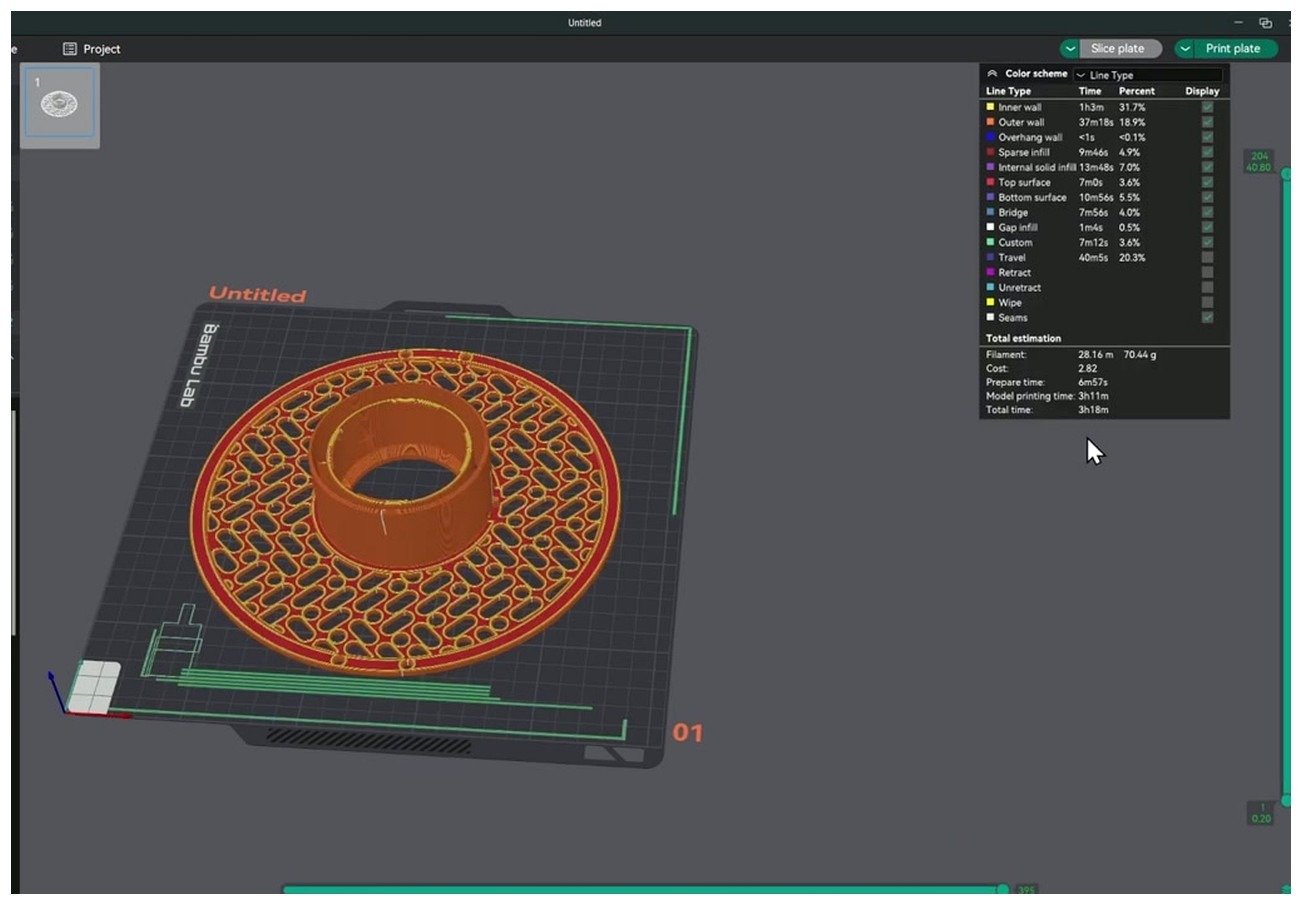Click the '204 / 40.80' layer label
The width and height of the screenshot is (1302, 905).
[1259, 162]
